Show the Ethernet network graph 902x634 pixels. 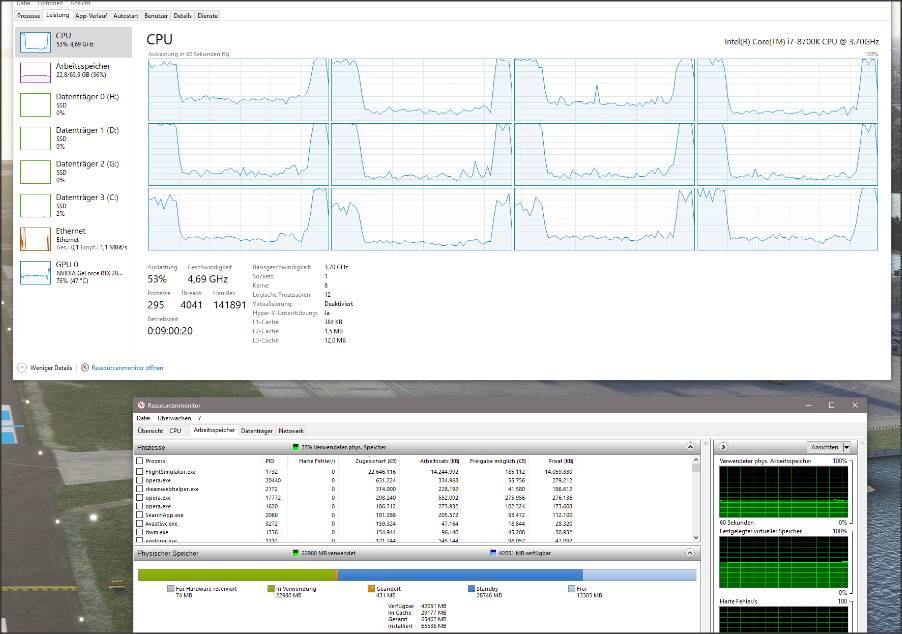tap(36, 237)
